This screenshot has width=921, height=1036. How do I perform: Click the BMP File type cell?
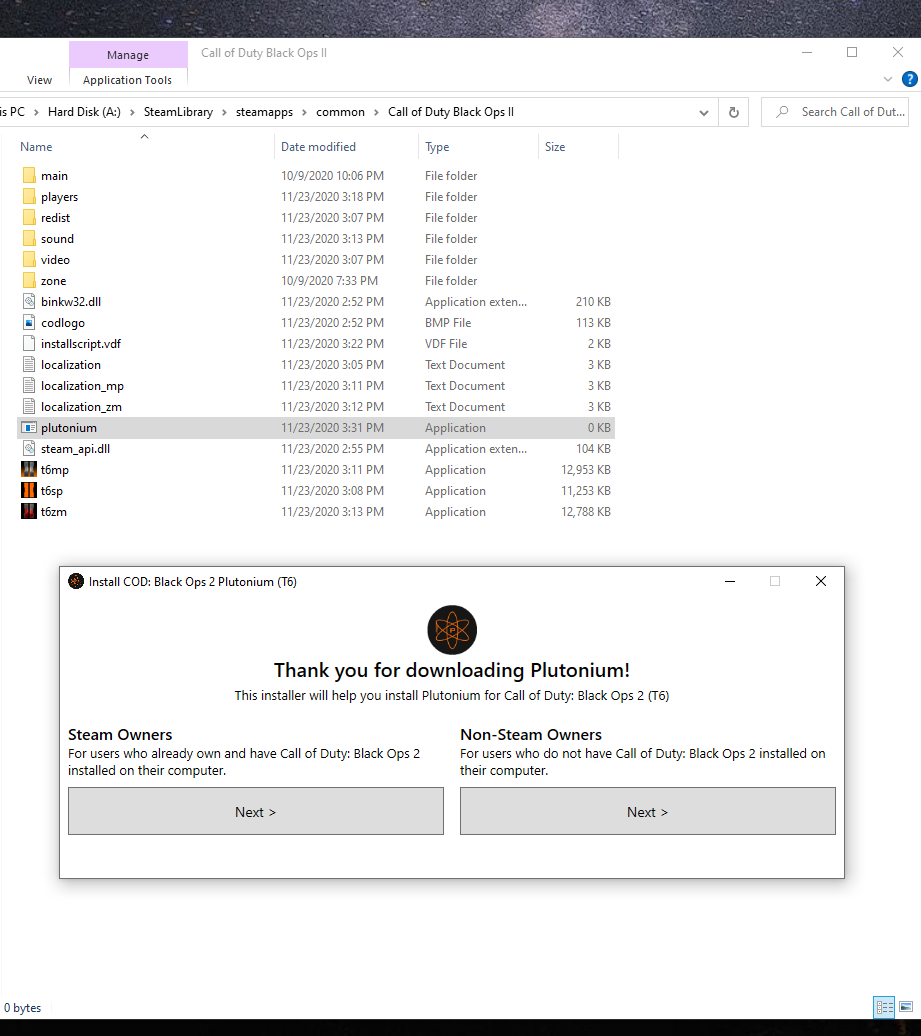(x=448, y=323)
